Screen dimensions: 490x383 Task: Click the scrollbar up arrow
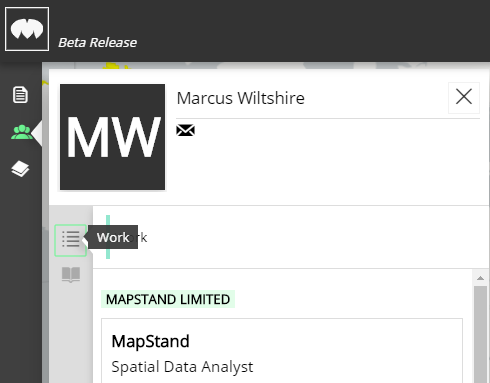point(480,278)
